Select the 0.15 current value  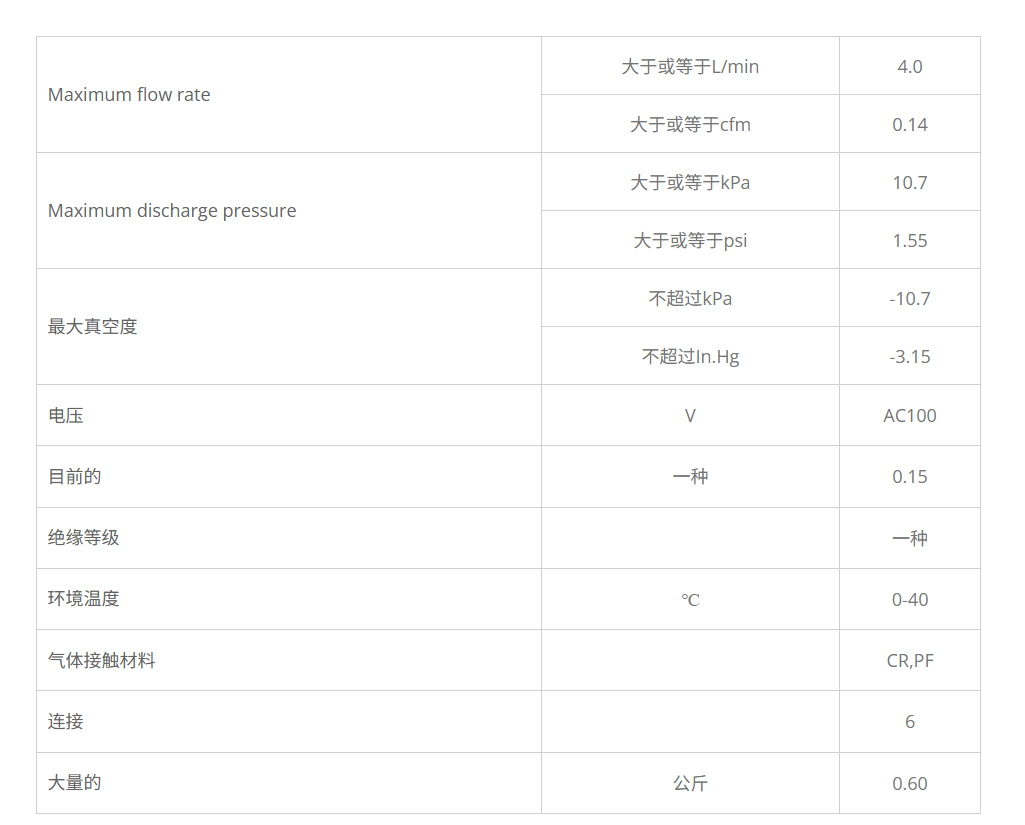(910, 477)
